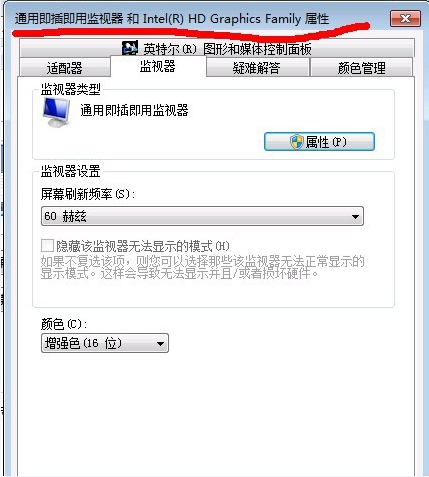This screenshot has width=429, height=477.
Task: Open 英特尔(R) 图形和媒体控制面板 tab
Action: (217, 48)
